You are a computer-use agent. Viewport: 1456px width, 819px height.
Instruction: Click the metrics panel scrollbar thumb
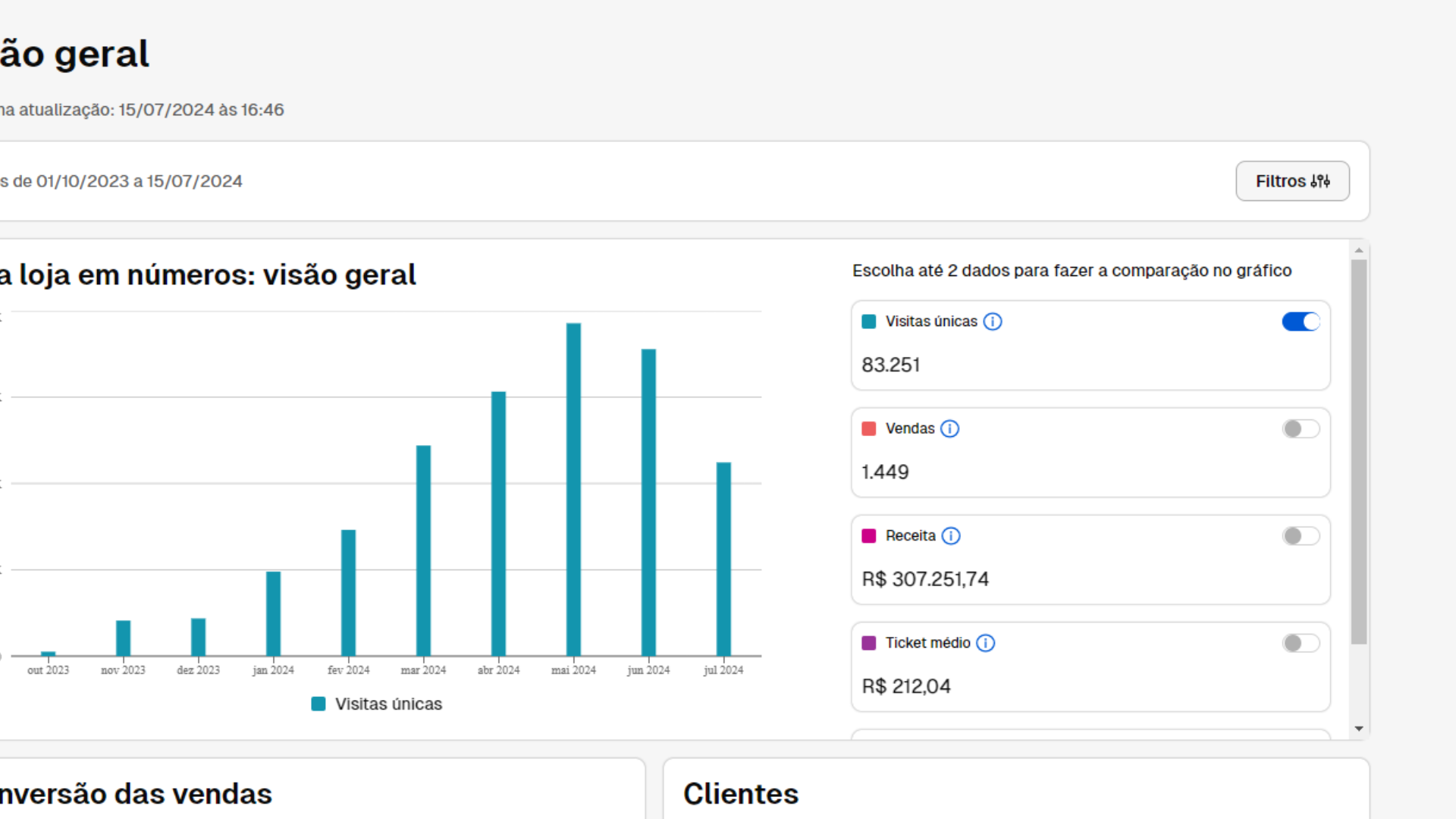coord(1359,452)
